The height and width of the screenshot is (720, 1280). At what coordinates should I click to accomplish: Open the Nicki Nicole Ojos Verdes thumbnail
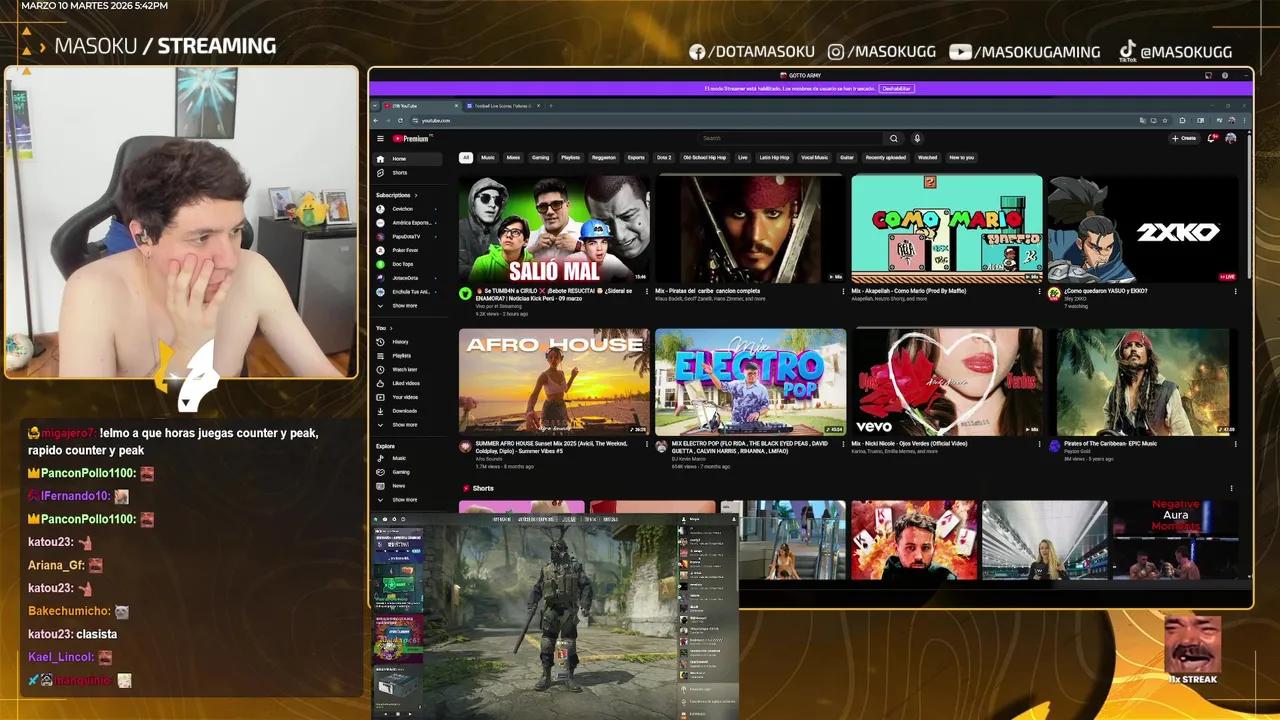pyautogui.click(x=946, y=382)
